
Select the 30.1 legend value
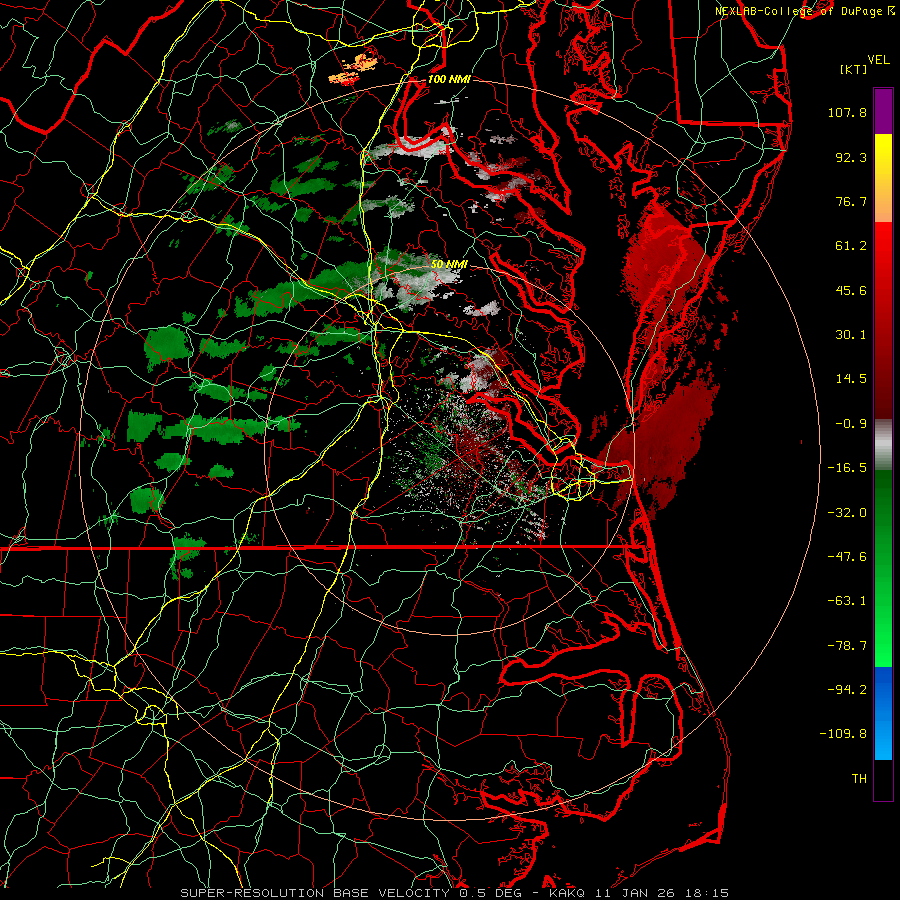(851, 335)
